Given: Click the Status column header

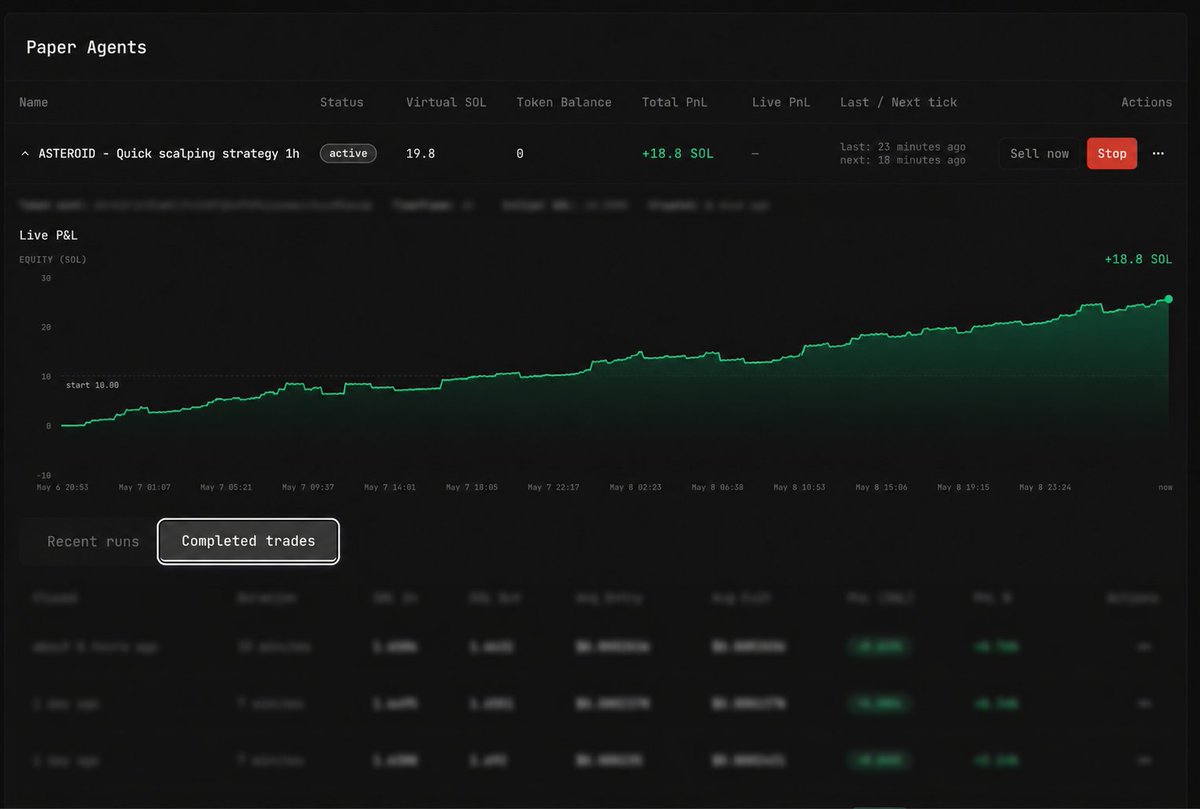Looking at the screenshot, I should click(342, 102).
